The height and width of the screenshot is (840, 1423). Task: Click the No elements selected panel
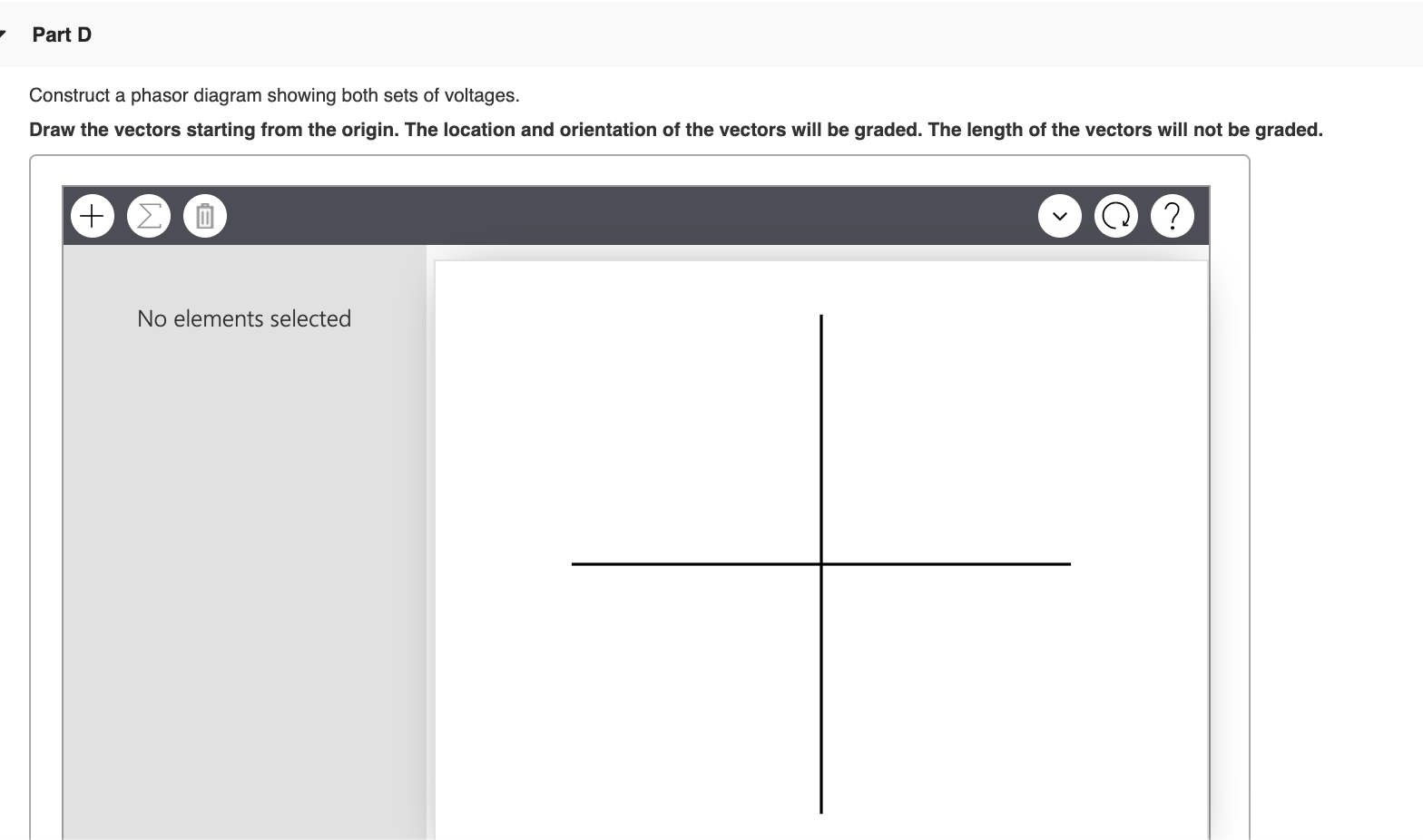pyautogui.click(x=243, y=318)
